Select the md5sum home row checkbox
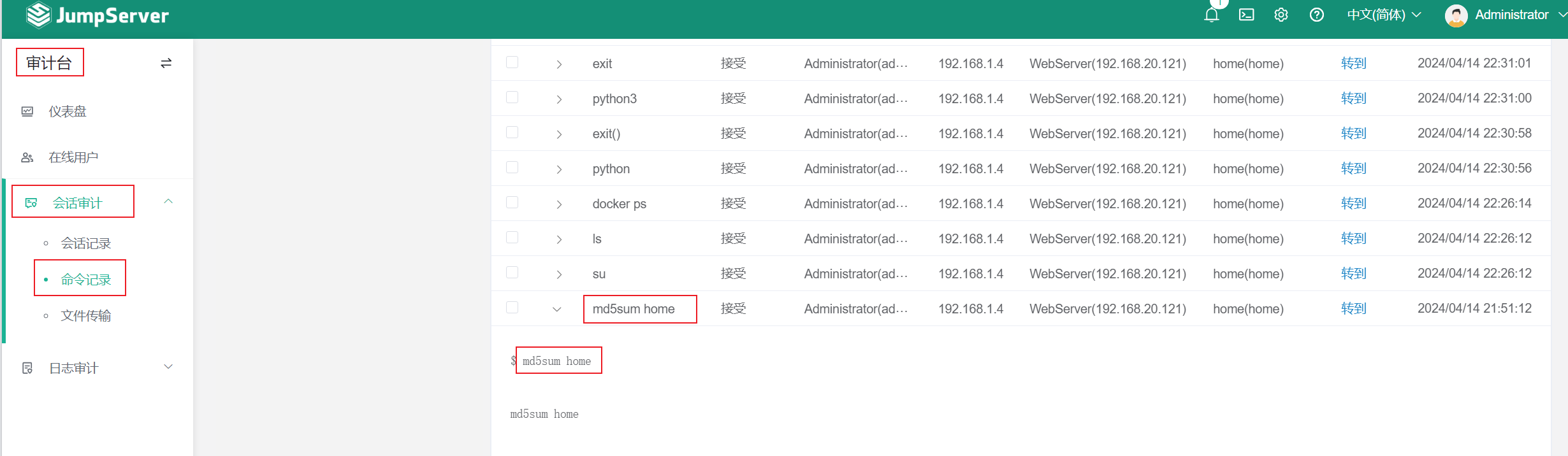Image resolution: width=1568 pixels, height=456 pixels. coord(512,308)
